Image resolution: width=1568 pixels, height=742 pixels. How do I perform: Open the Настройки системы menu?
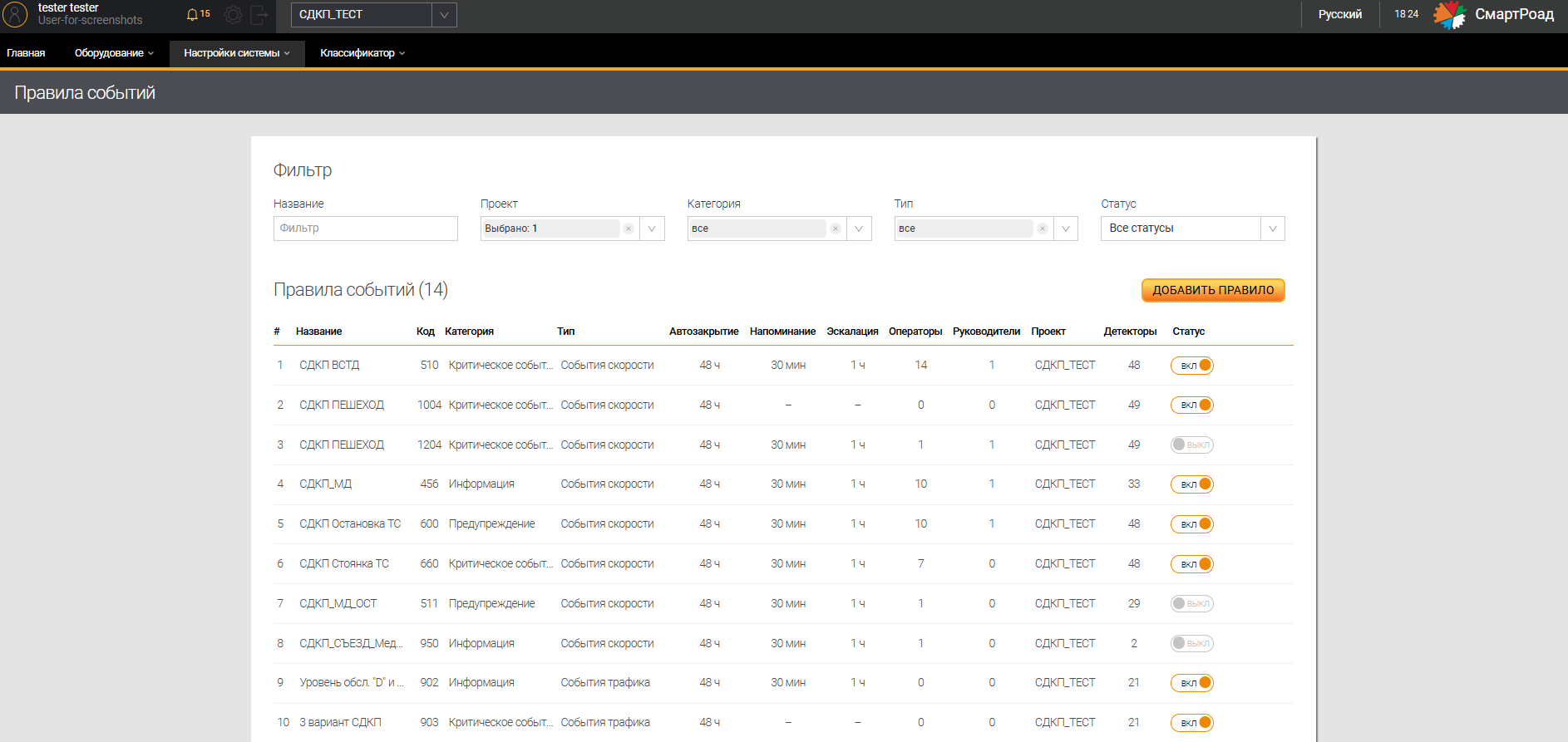pos(237,53)
